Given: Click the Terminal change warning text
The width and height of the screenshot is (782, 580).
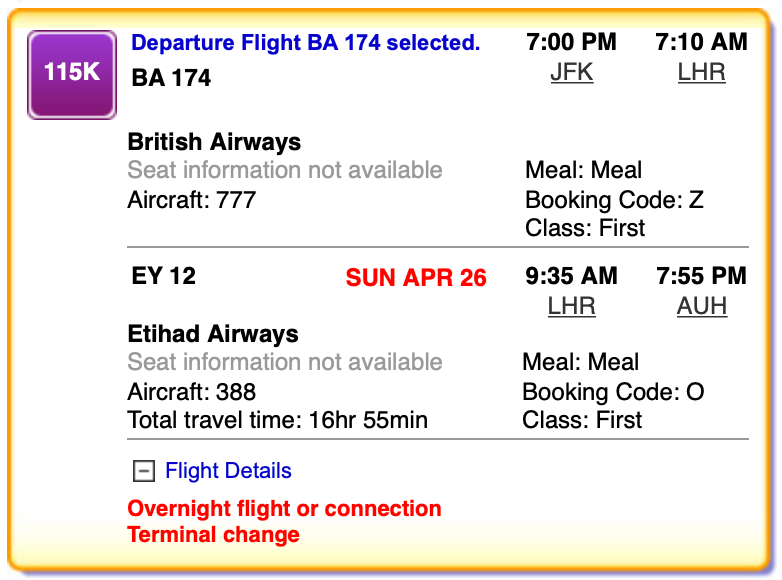Looking at the screenshot, I should point(213,535).
